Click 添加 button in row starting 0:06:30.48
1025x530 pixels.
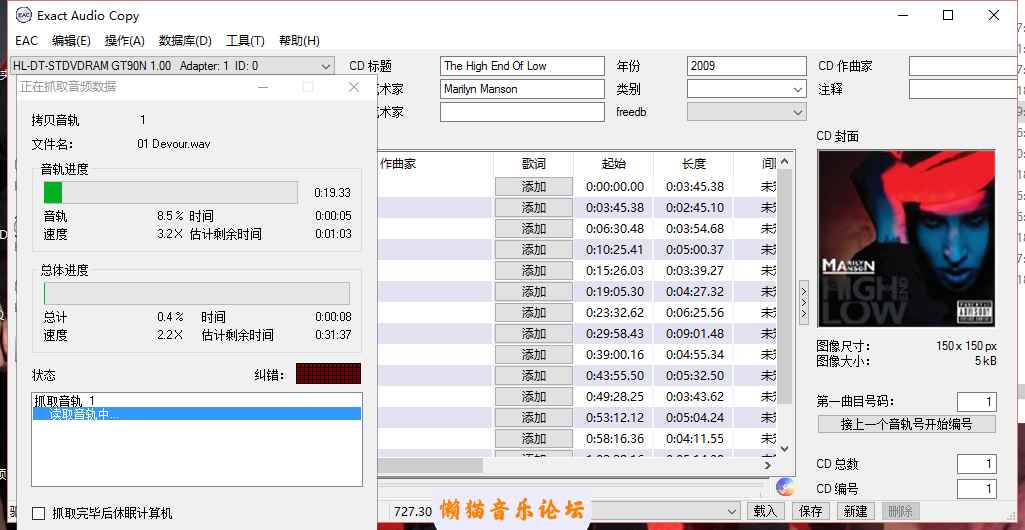click(x=533, y=228)
